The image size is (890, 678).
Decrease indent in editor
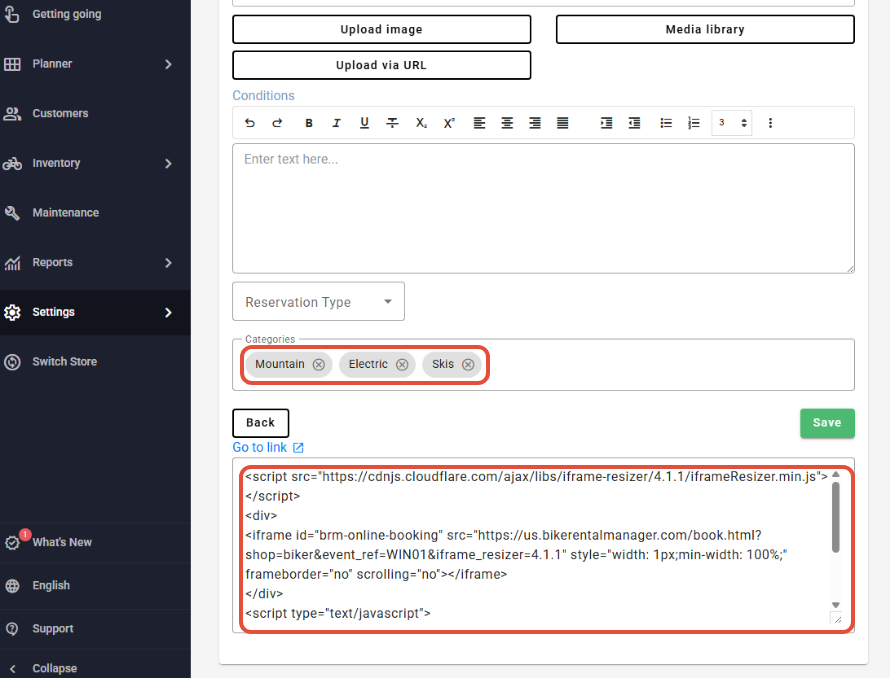point(635,123)
